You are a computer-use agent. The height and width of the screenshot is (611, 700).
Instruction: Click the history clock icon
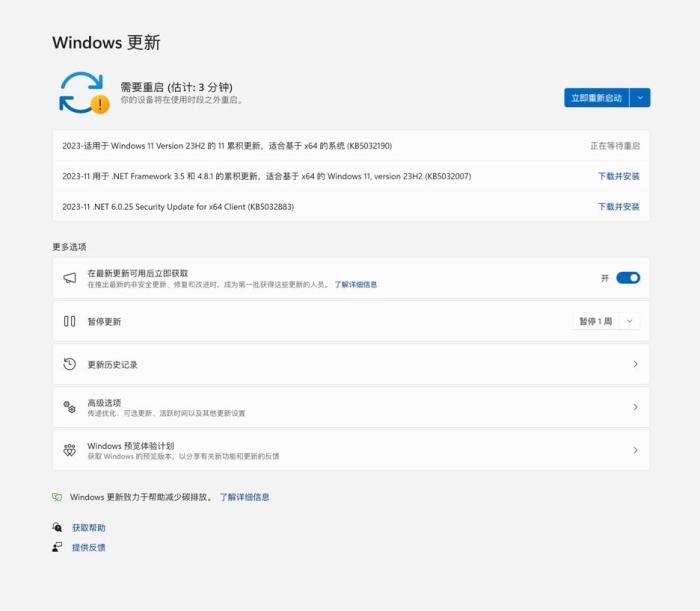[x=70, y=364]
